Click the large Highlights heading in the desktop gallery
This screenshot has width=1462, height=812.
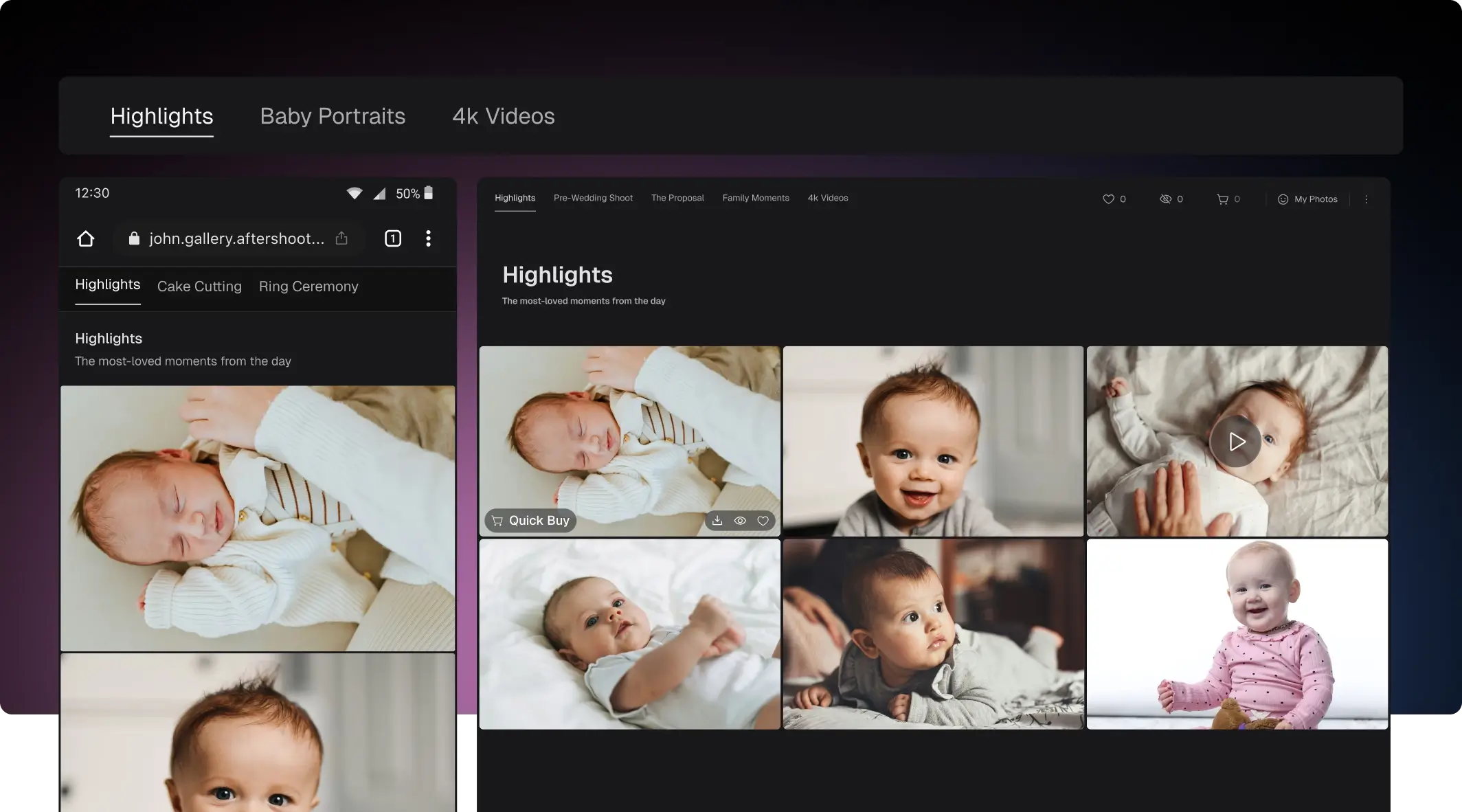point(557,275)
